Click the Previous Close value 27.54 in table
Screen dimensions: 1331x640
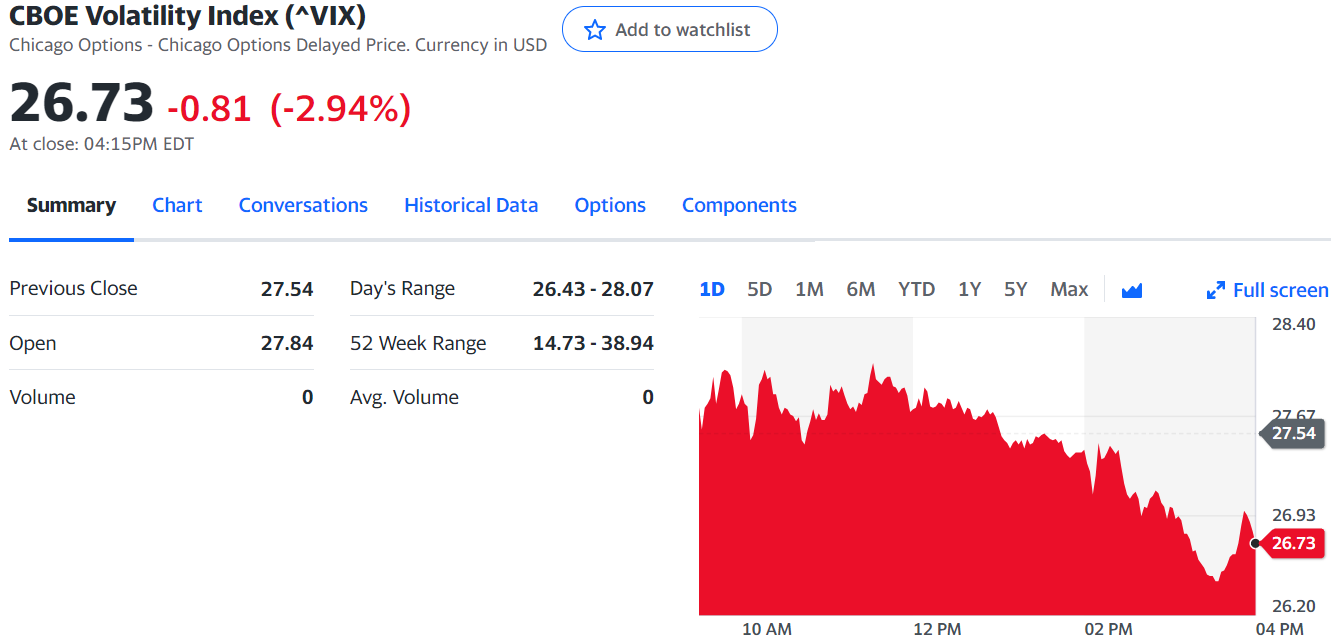point(287,289)
